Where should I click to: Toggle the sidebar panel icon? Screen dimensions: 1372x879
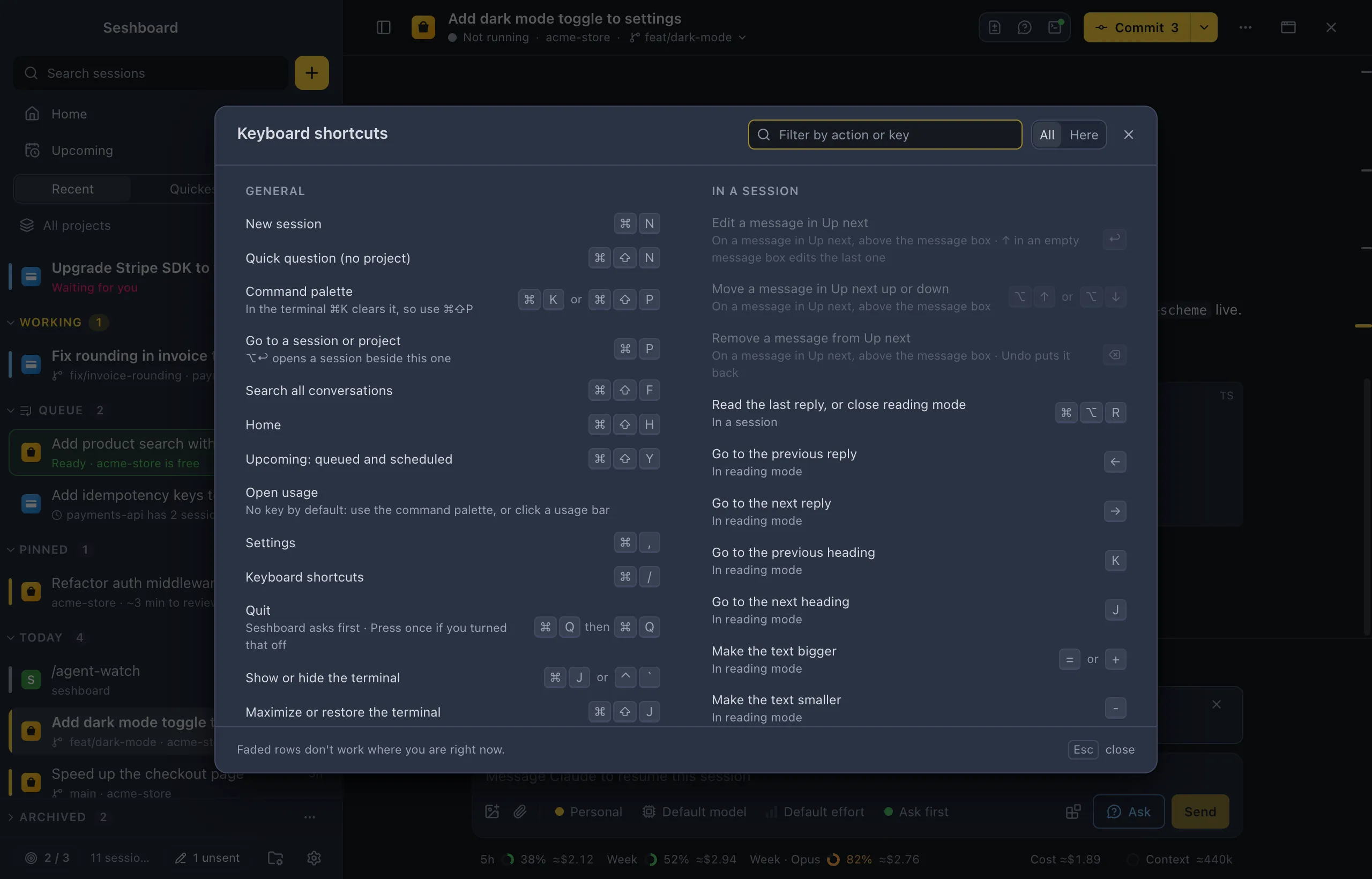pyautogui.click(x=384, y=27)
